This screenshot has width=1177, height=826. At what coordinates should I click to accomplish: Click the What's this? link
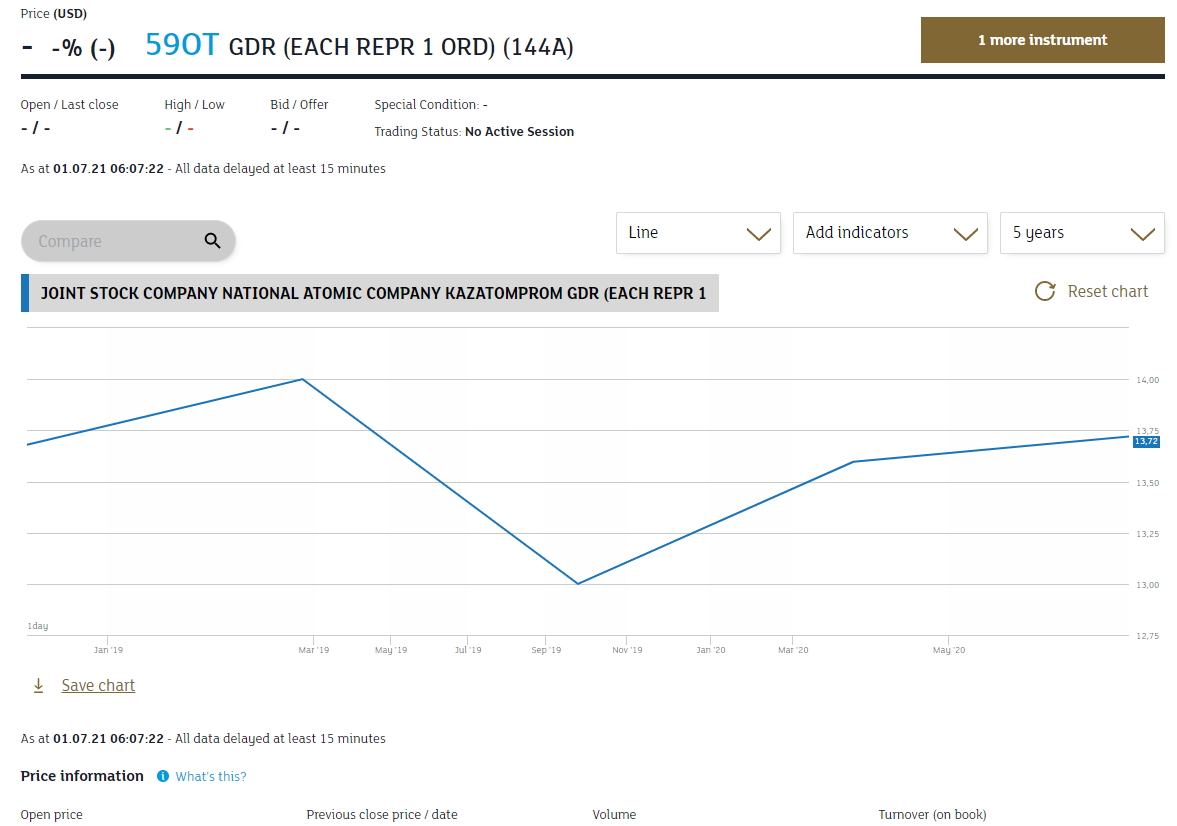point(211,776)
